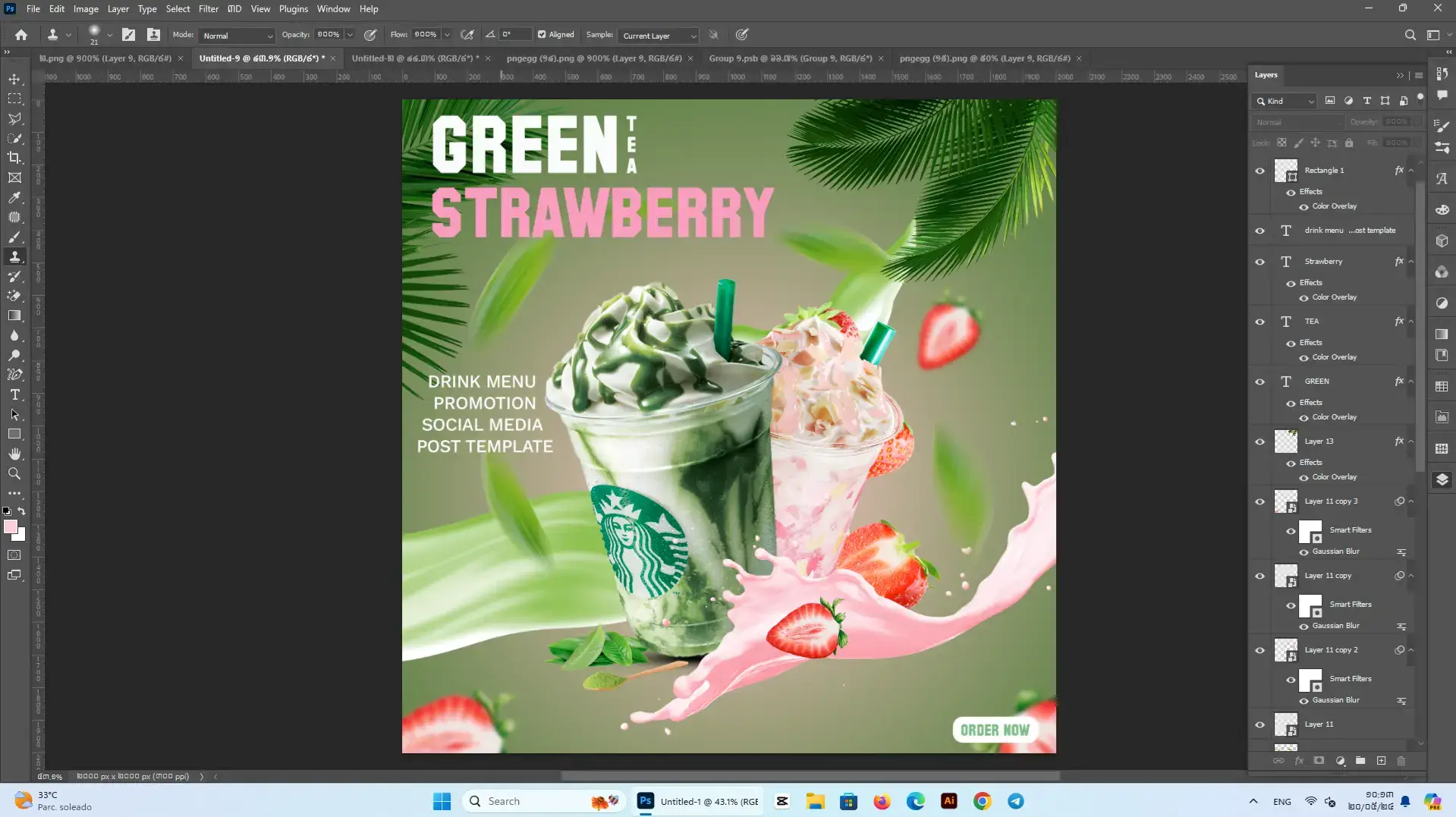
Task: Toggle visibility of Rectangle 1 layer
Action: click(x=1259, y=170)
